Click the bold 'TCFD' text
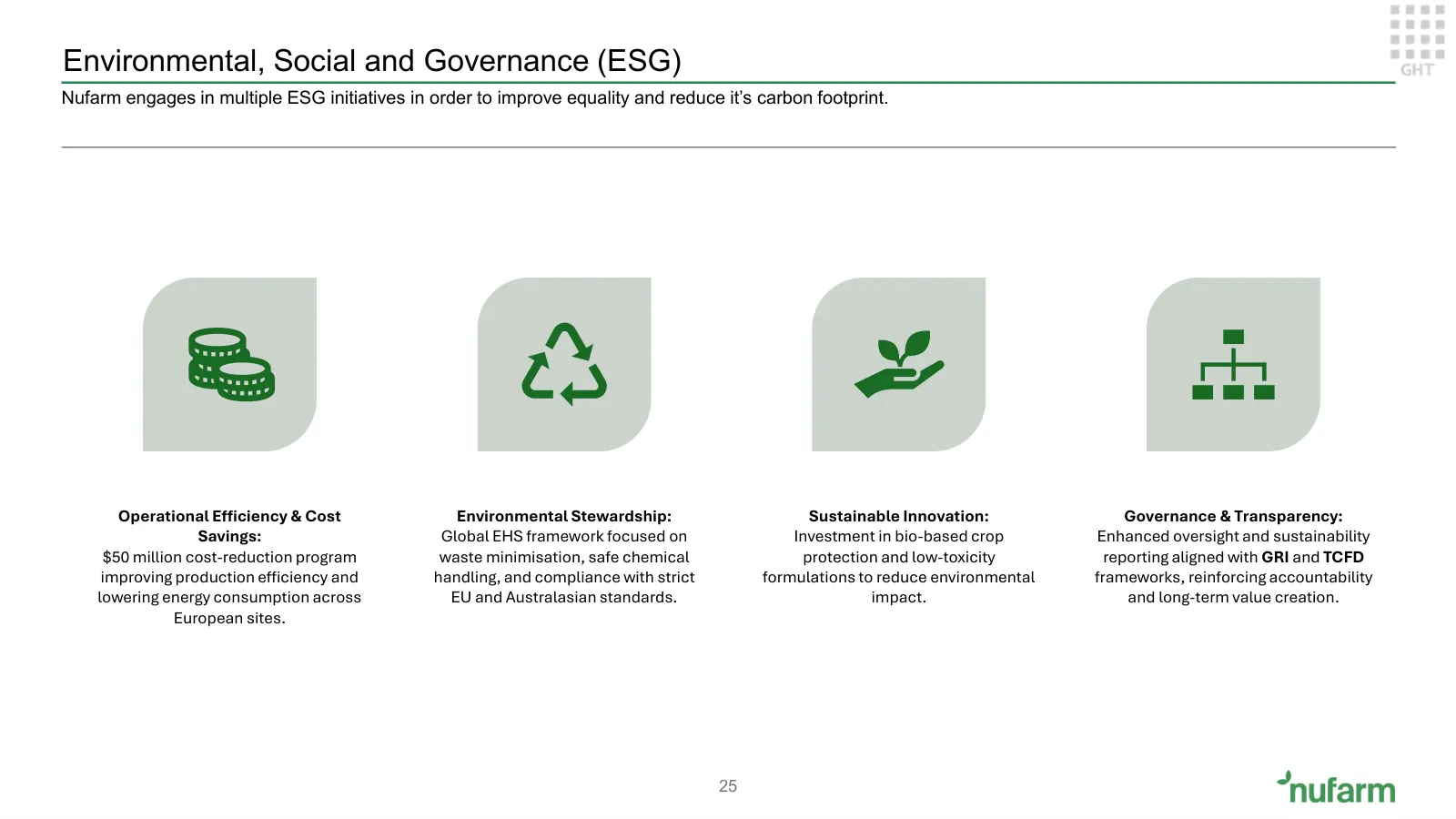 (x=1343, y=557)
